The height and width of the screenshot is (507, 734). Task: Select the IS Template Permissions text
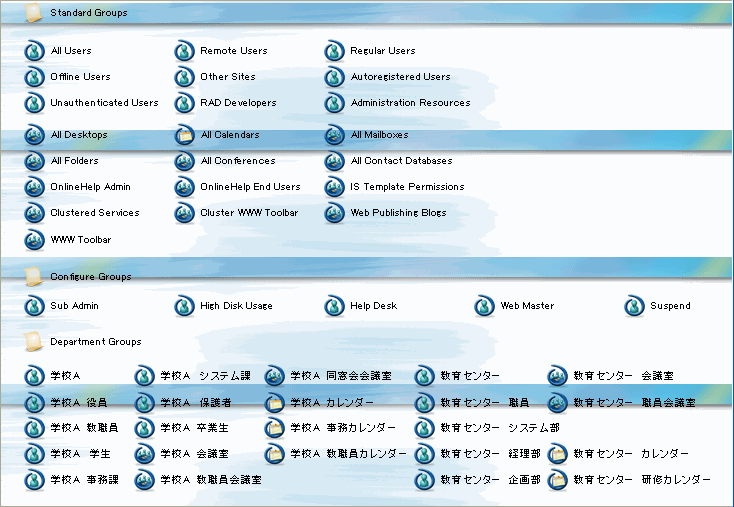point(407,187)
